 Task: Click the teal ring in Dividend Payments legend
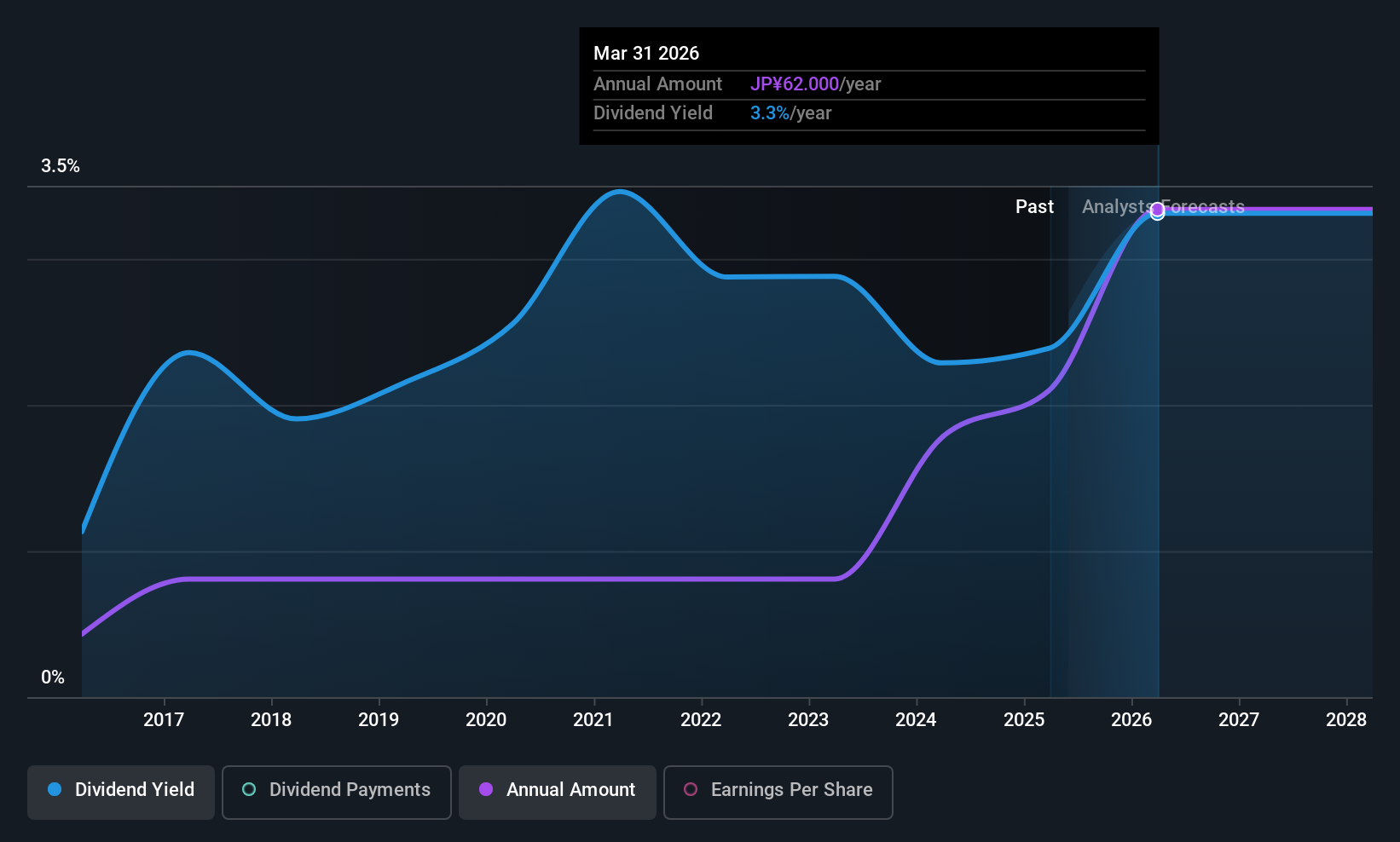pos(249,789)
